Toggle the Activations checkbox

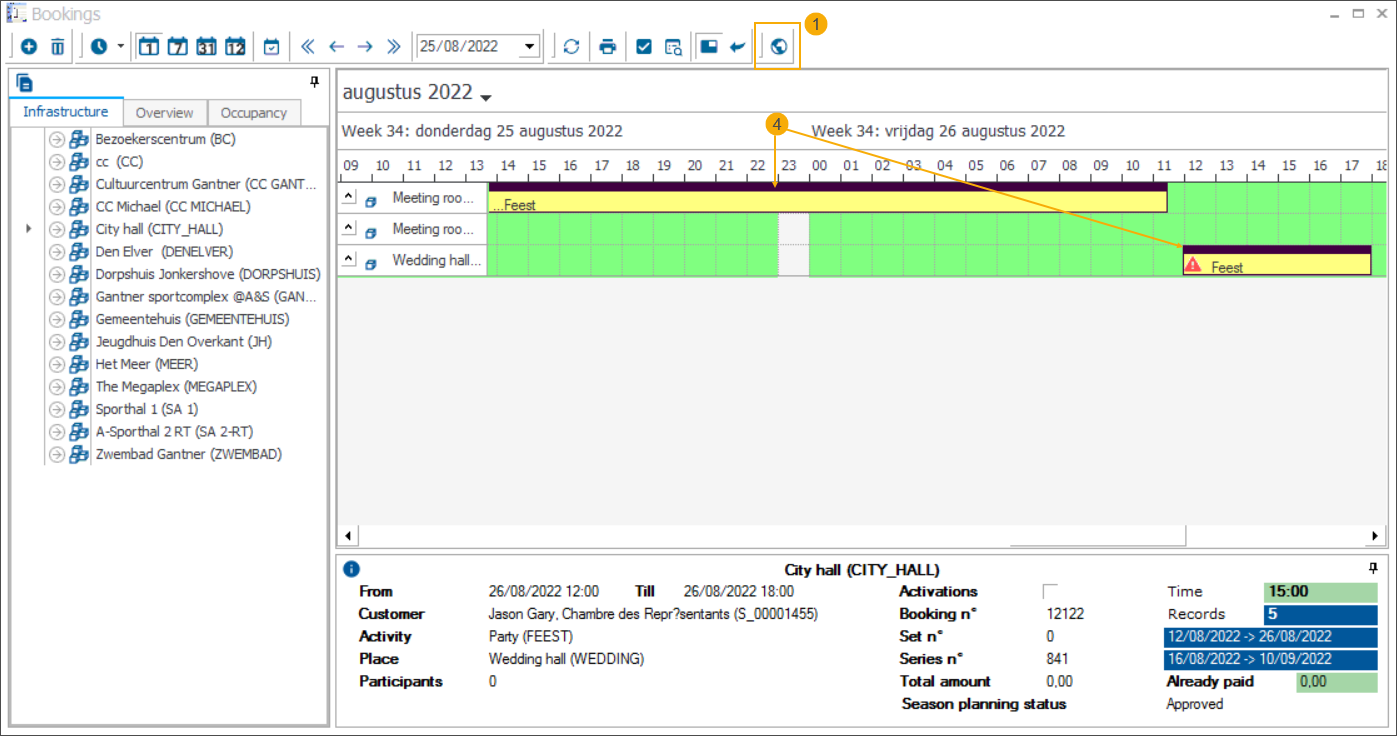pos(1050,591)
